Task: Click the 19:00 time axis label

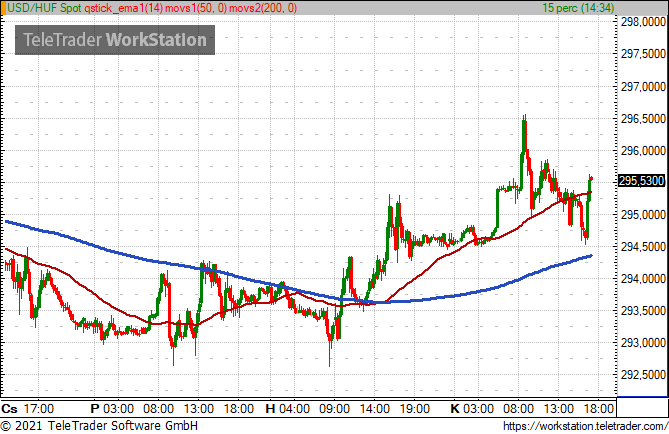Action: (x=414, y=409)
